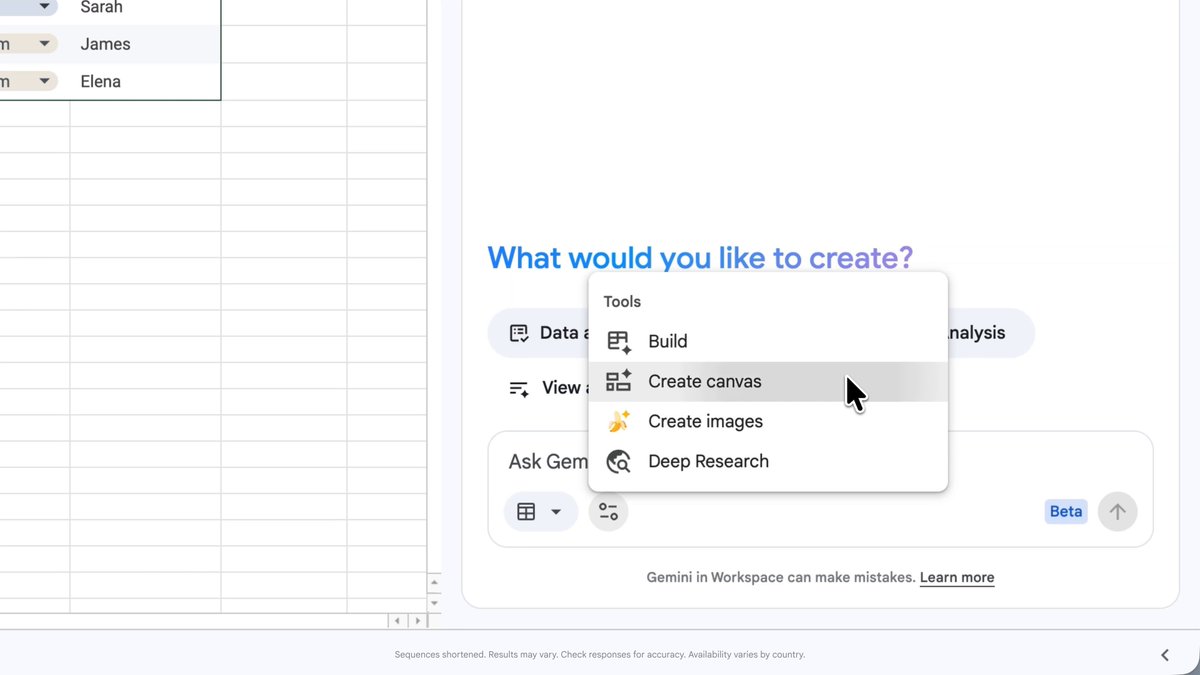Click spreadsheet vertical scroll up arrow
This screenshot has width=1200, height=675.
coord(434,581)
